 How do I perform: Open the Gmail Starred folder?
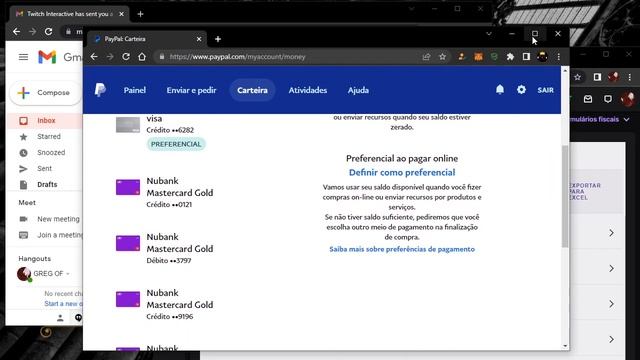[49, 136]
